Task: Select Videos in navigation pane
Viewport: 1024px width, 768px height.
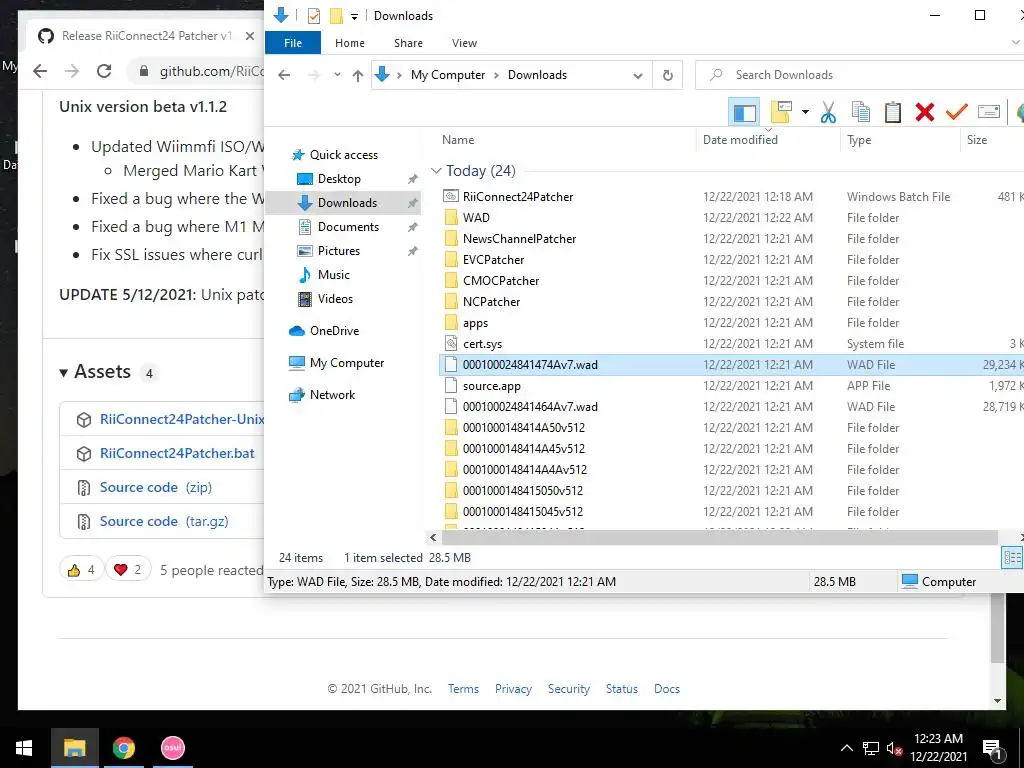Action: pos(335,299)
